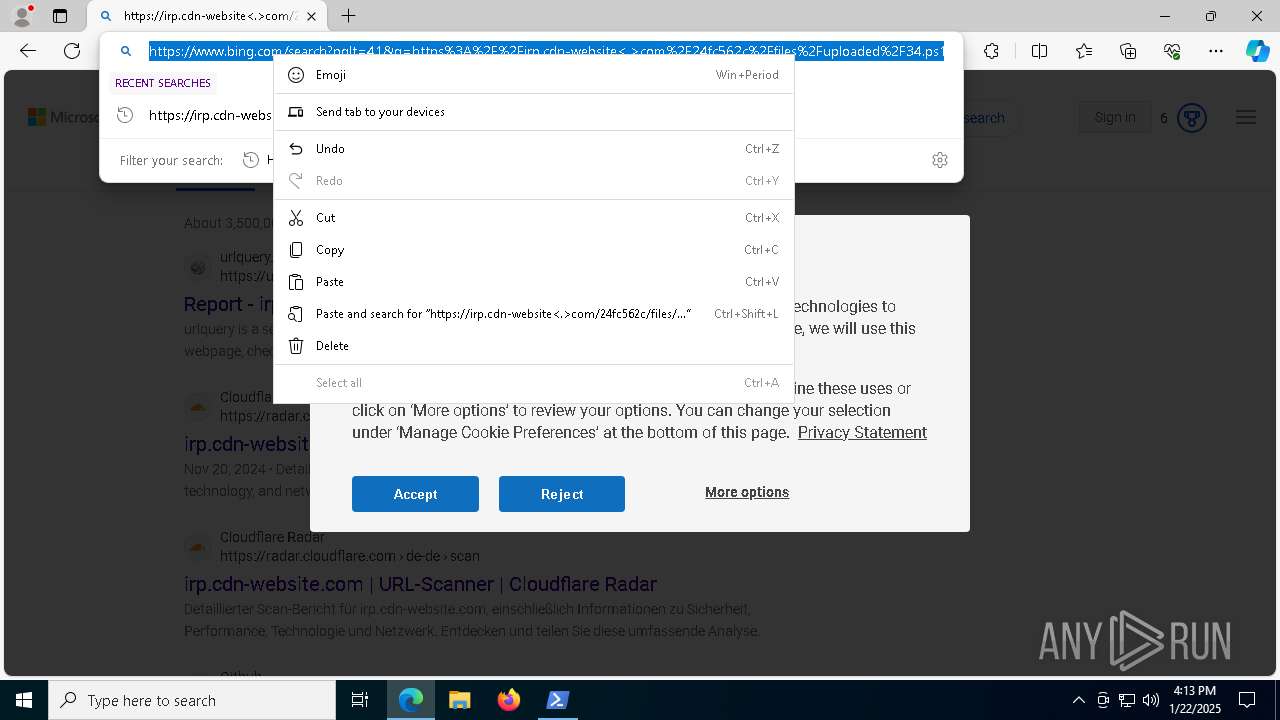This screenshot has width=1280, height=720.
Task: Choose Paste in the context menu
Action: (x=534, y=282)
